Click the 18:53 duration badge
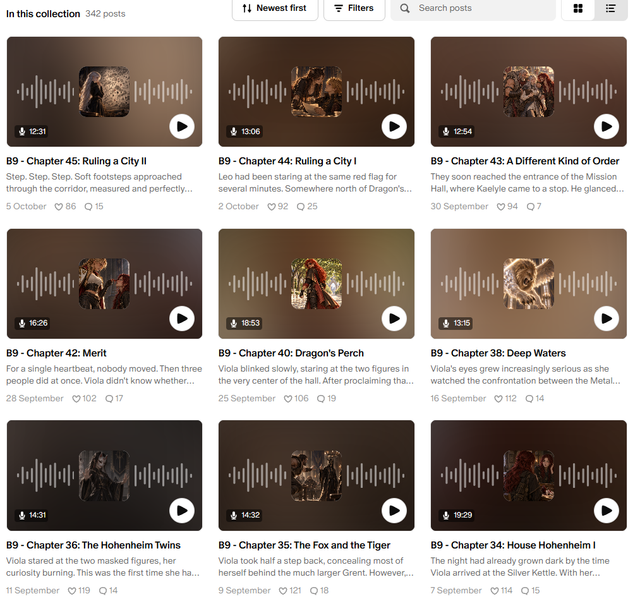The height and width of the screenshot is (608, 640). pyautogui.click(x=245, y=323)
